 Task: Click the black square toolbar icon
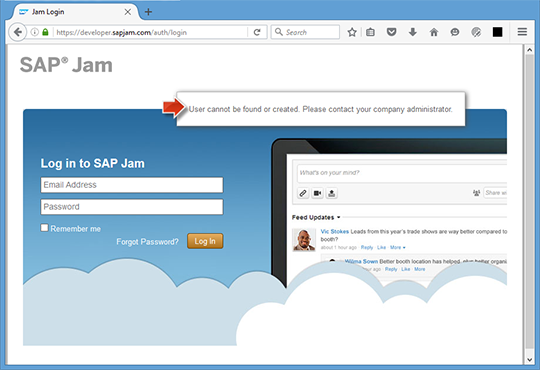[x=497, y=32]
